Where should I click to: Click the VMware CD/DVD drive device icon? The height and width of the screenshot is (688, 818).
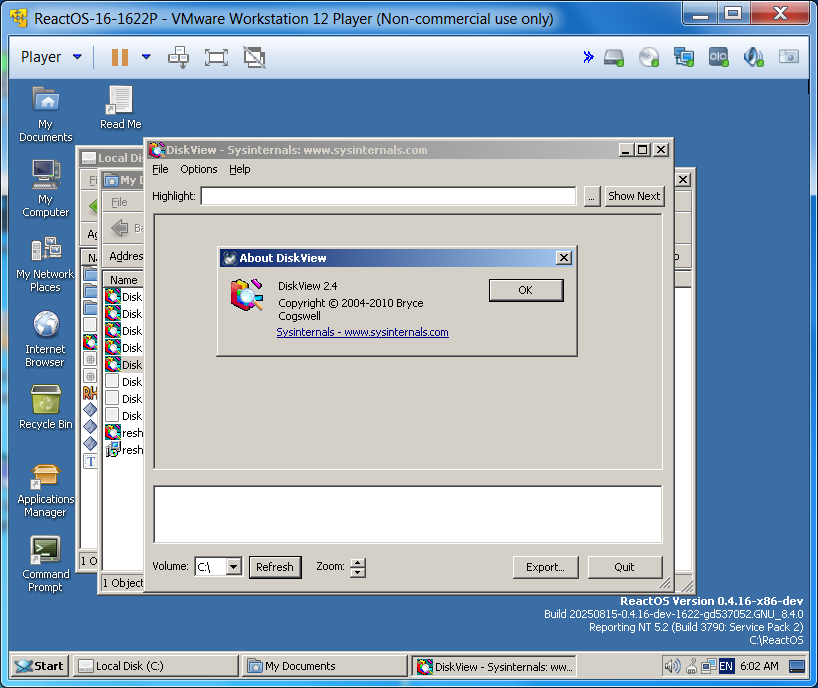click(x=649, y=57)
